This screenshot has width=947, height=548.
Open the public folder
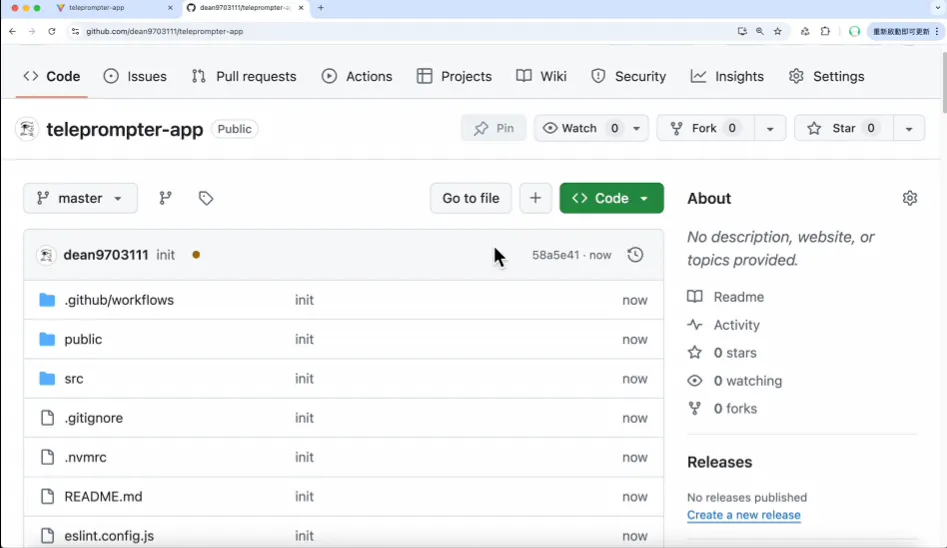(x=83, y=339)
